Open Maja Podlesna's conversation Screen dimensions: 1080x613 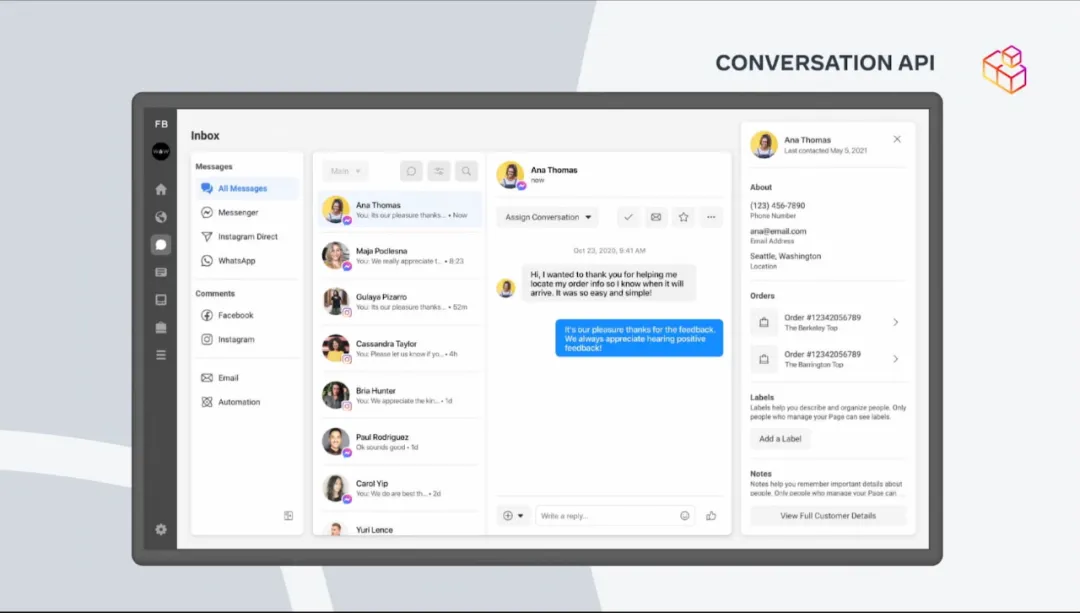399,256
